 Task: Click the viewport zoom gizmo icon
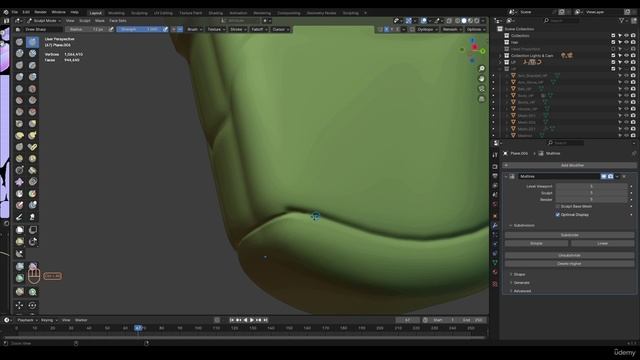point(482,69)
